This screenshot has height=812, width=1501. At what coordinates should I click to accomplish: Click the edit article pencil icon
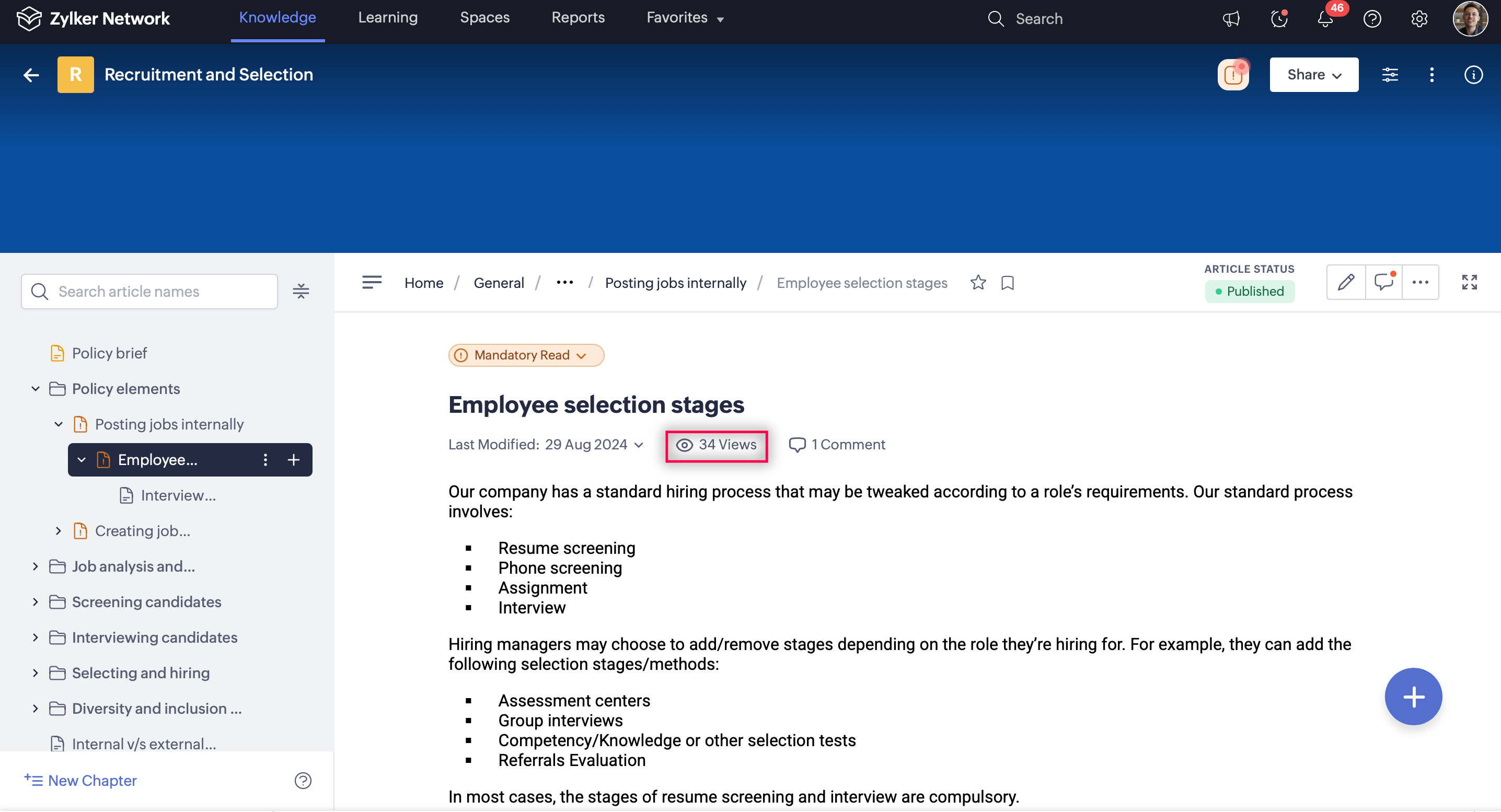[1346, 283]
